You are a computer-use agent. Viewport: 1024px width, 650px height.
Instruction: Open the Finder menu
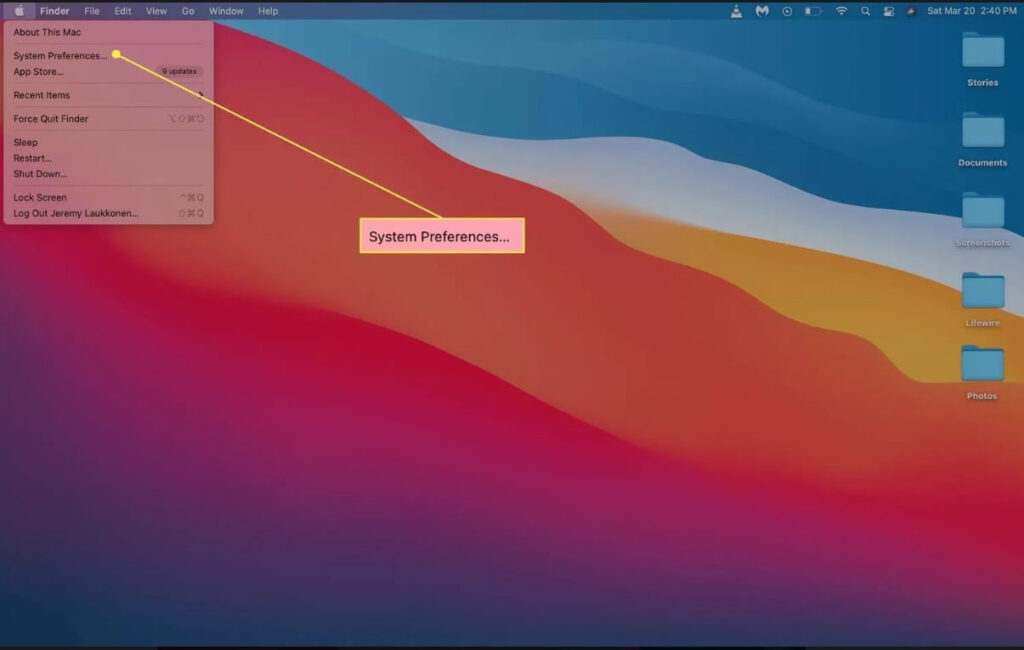coord(54,11)
